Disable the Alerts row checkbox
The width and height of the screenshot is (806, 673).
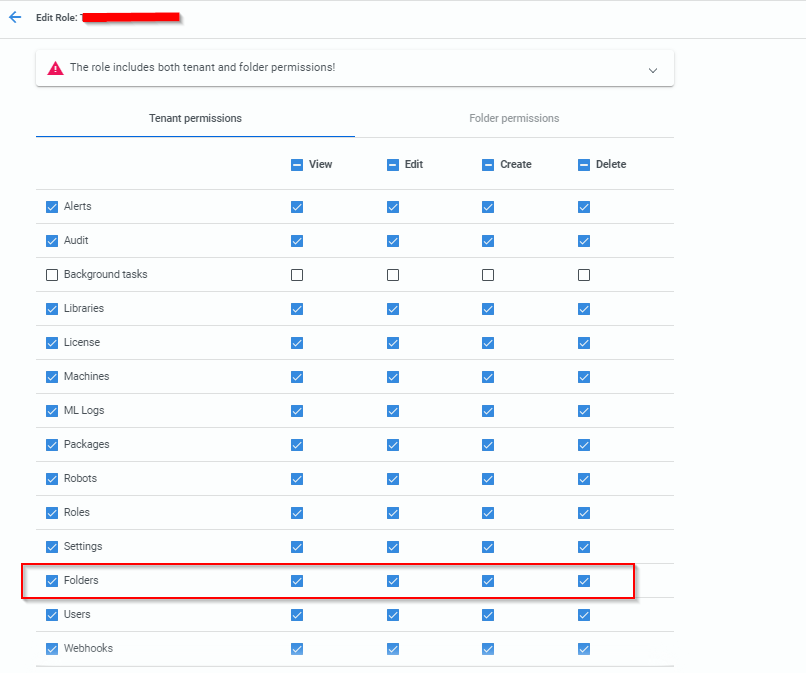pyautogui.click(x=51, y=207)
